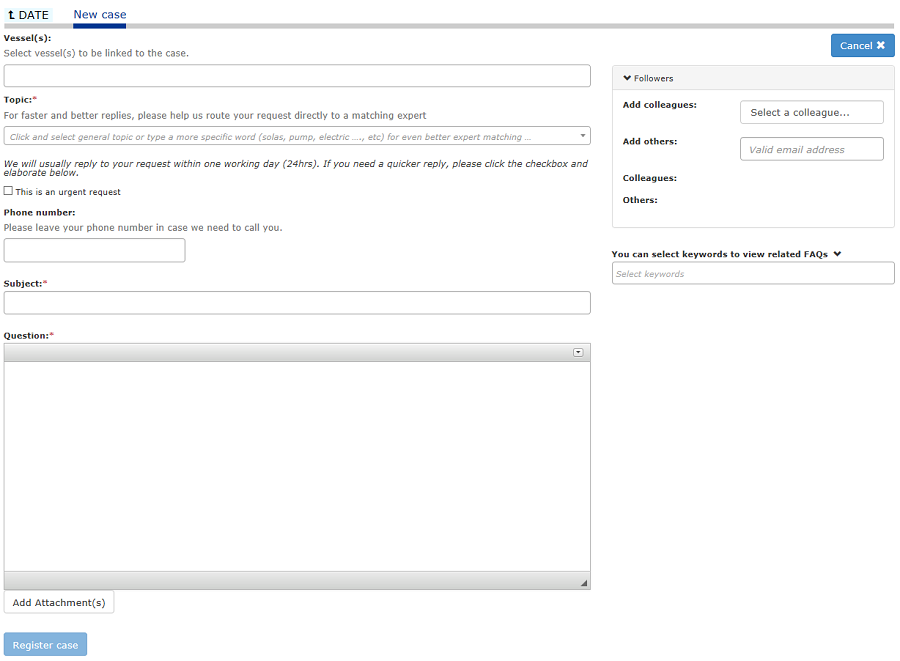Screen dimensions: 900x661
Task: Click inside the Question text area
Action: point(297,465)
